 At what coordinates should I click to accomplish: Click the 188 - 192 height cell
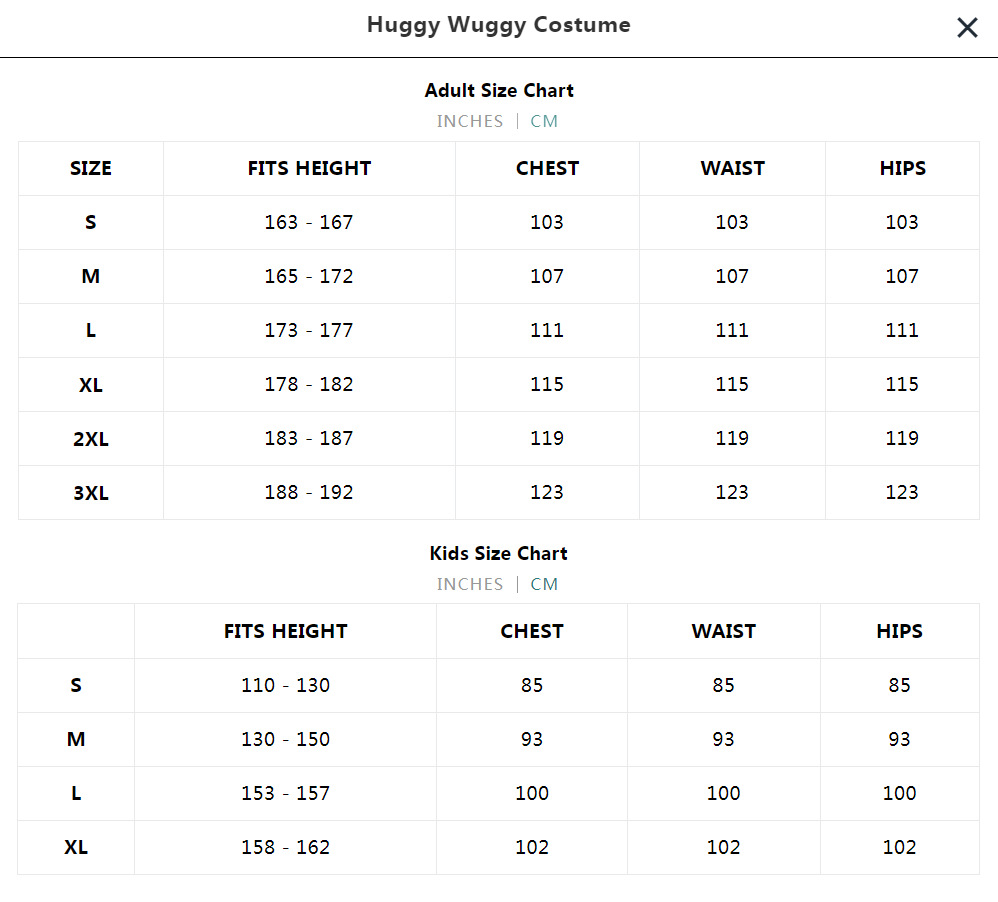coord(309,492)
